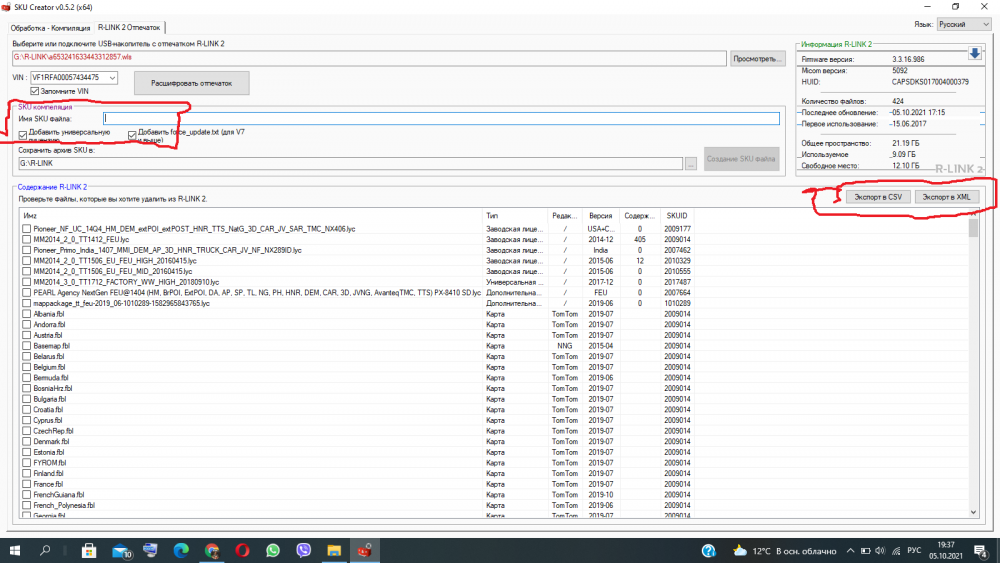
Task: Click the fingerprint file path field
Action: 369,57
